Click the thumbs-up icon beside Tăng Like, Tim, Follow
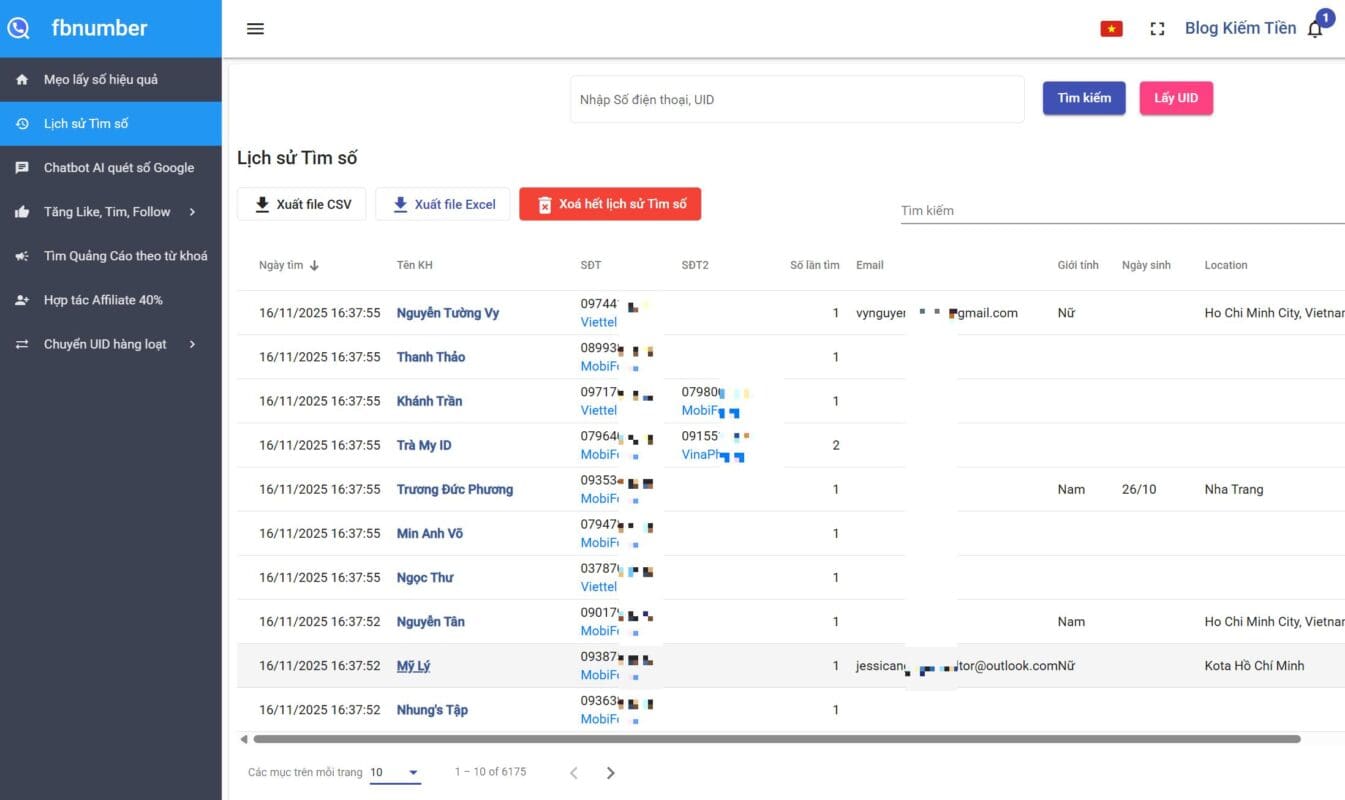The height and width of the screenshot is (800, 1345). [22, 212]
